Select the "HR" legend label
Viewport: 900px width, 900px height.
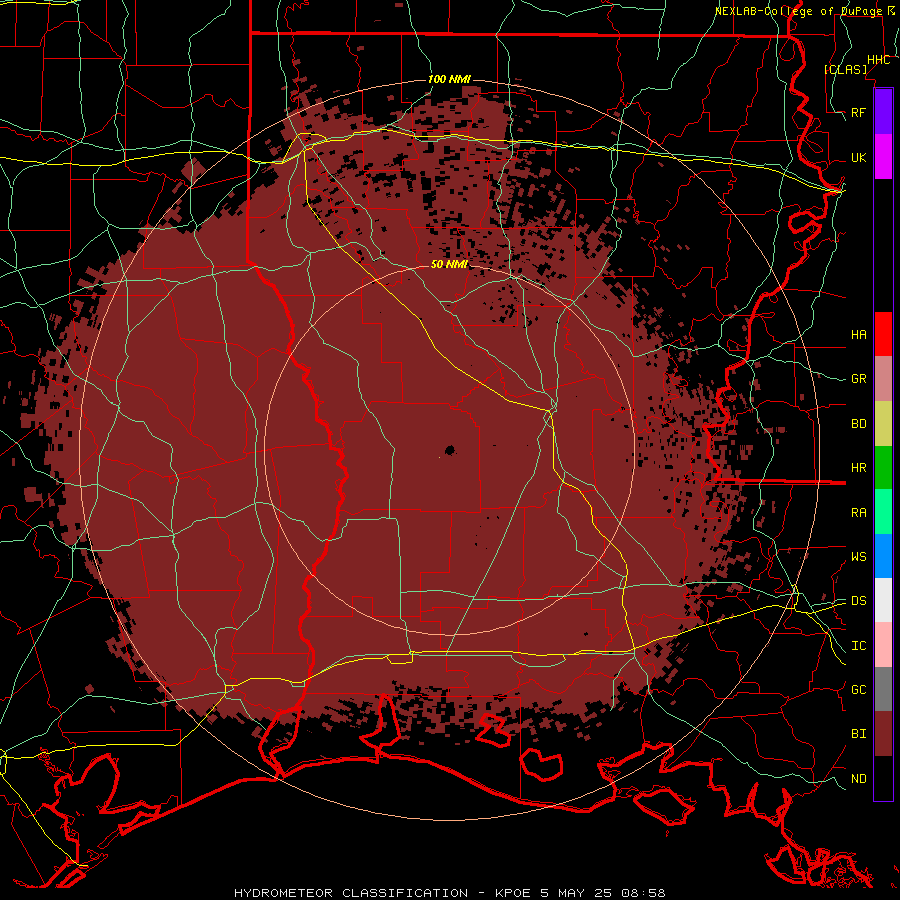coord(858,468)
